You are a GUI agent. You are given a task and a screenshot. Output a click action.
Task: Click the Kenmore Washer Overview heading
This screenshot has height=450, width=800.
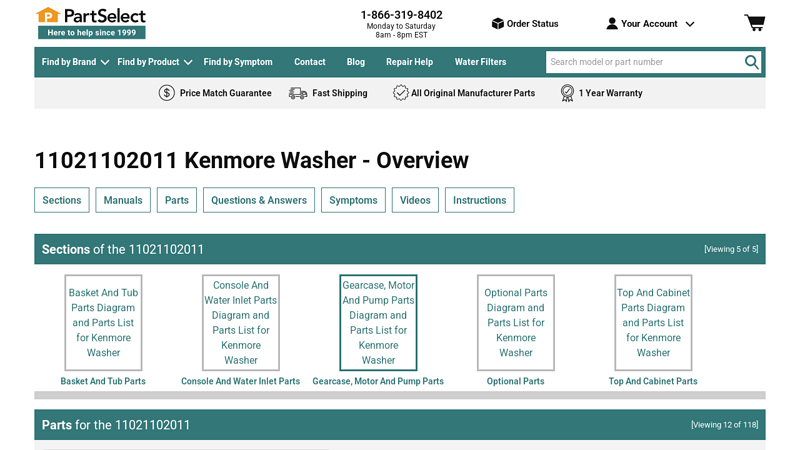[251, 160]
